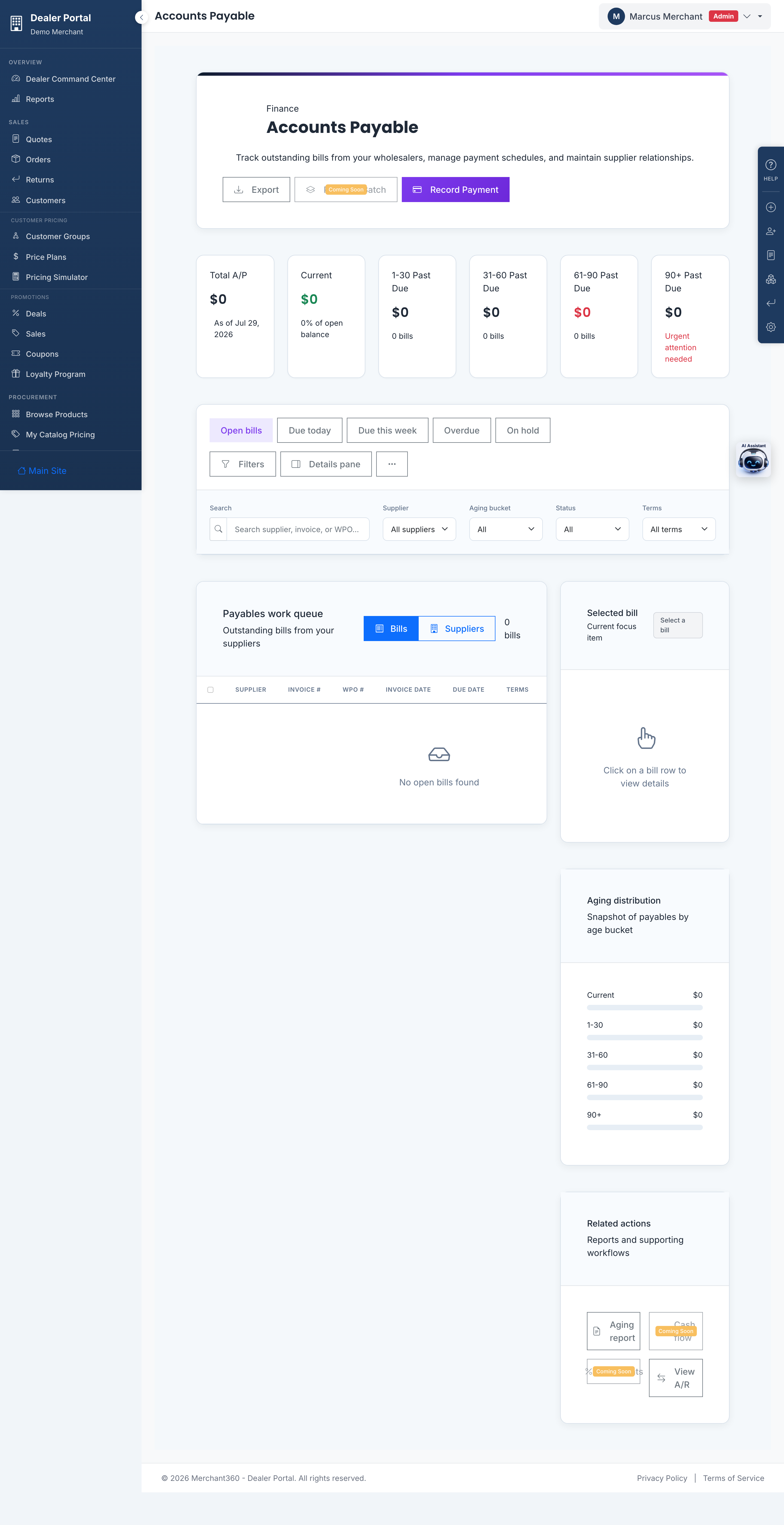Open the Terms of Service link
The height and width of the screenshot is (1525, 784).
(734, 1478)
